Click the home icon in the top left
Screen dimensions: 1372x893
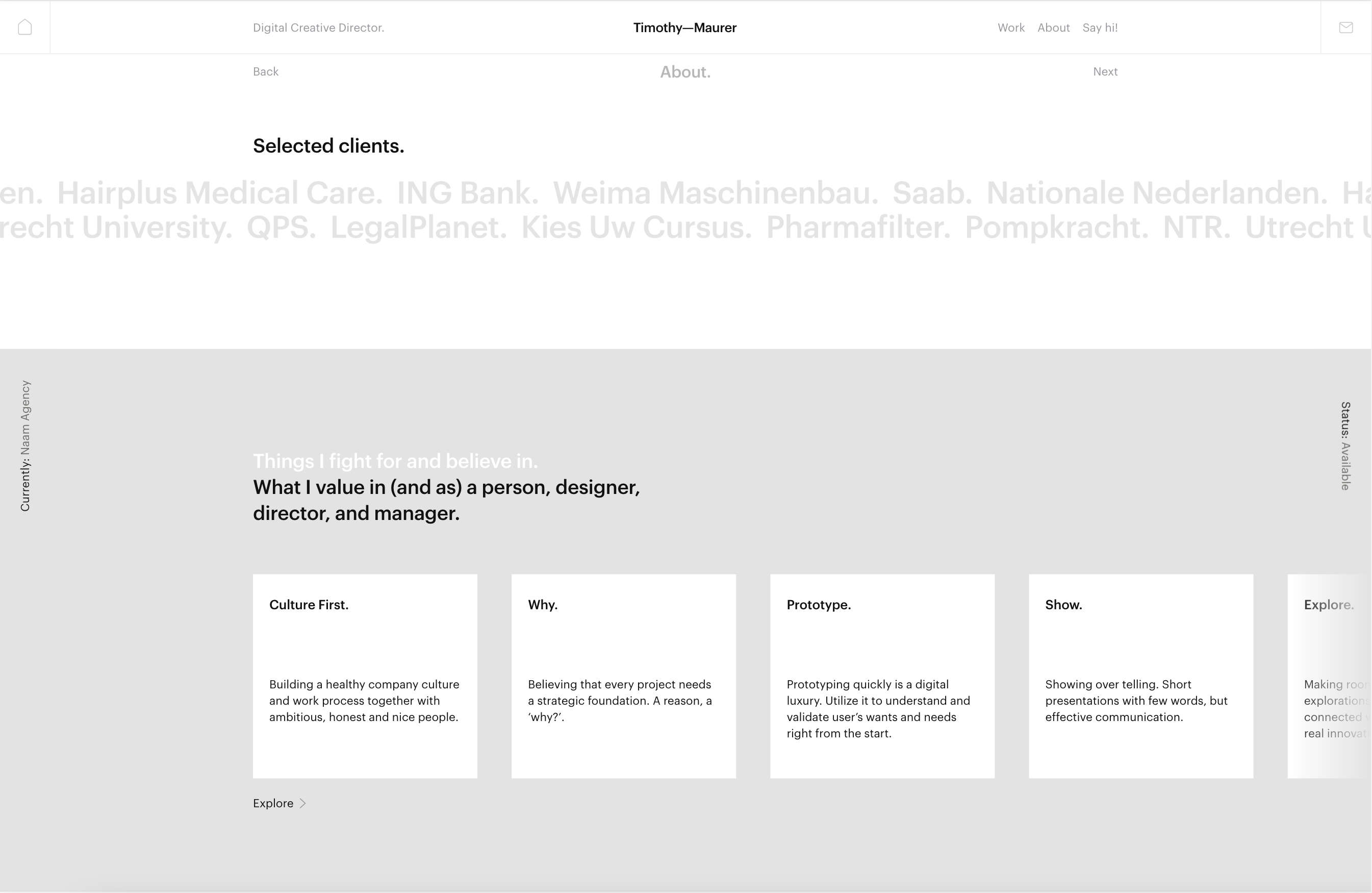(25, 27)
